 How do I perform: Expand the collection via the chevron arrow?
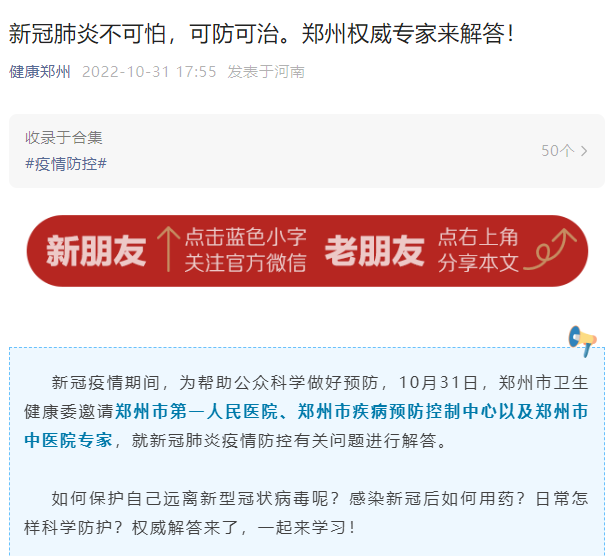tap(584, 151)
